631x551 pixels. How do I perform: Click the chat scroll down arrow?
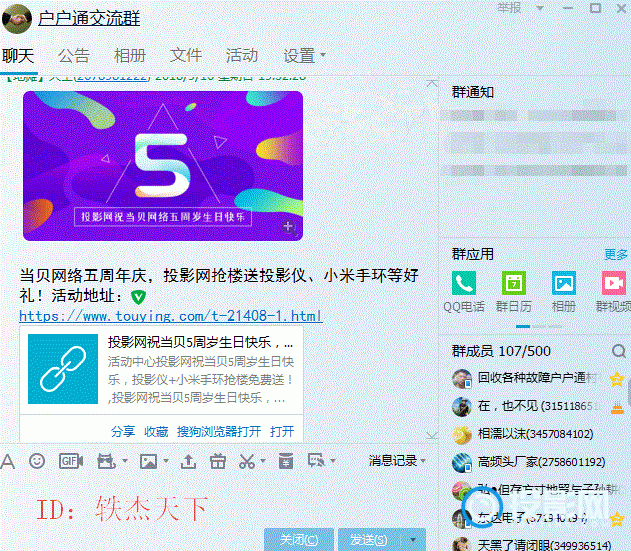(x=432, y=435)
